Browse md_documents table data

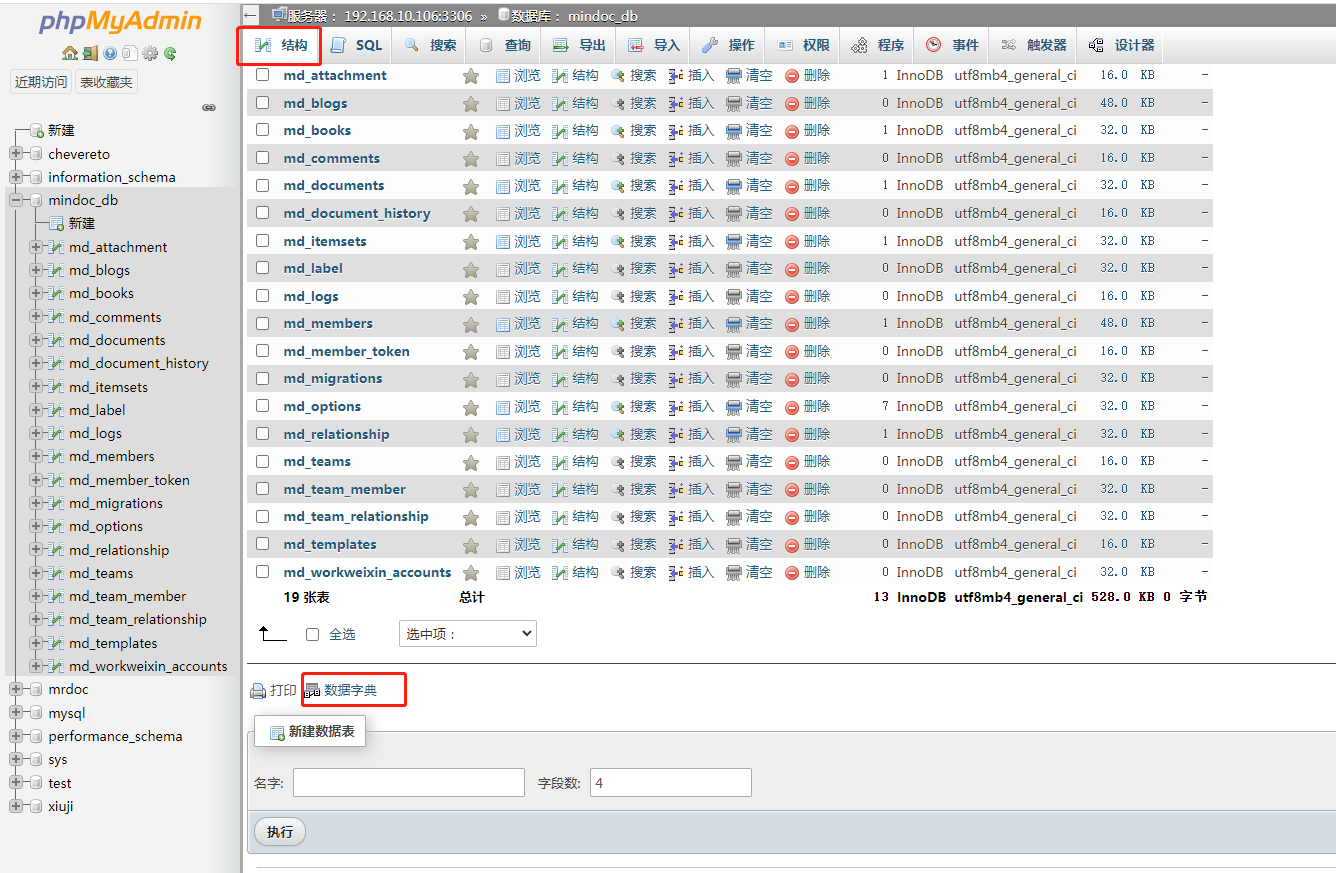518,185
